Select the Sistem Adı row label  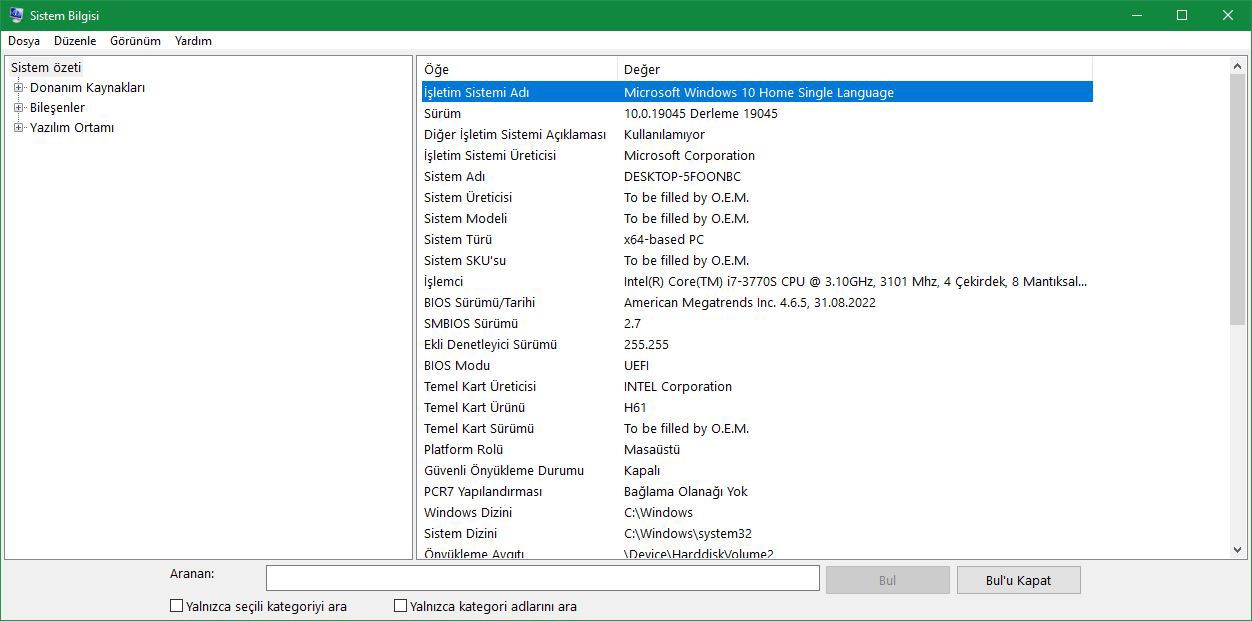tap(454, 176)
